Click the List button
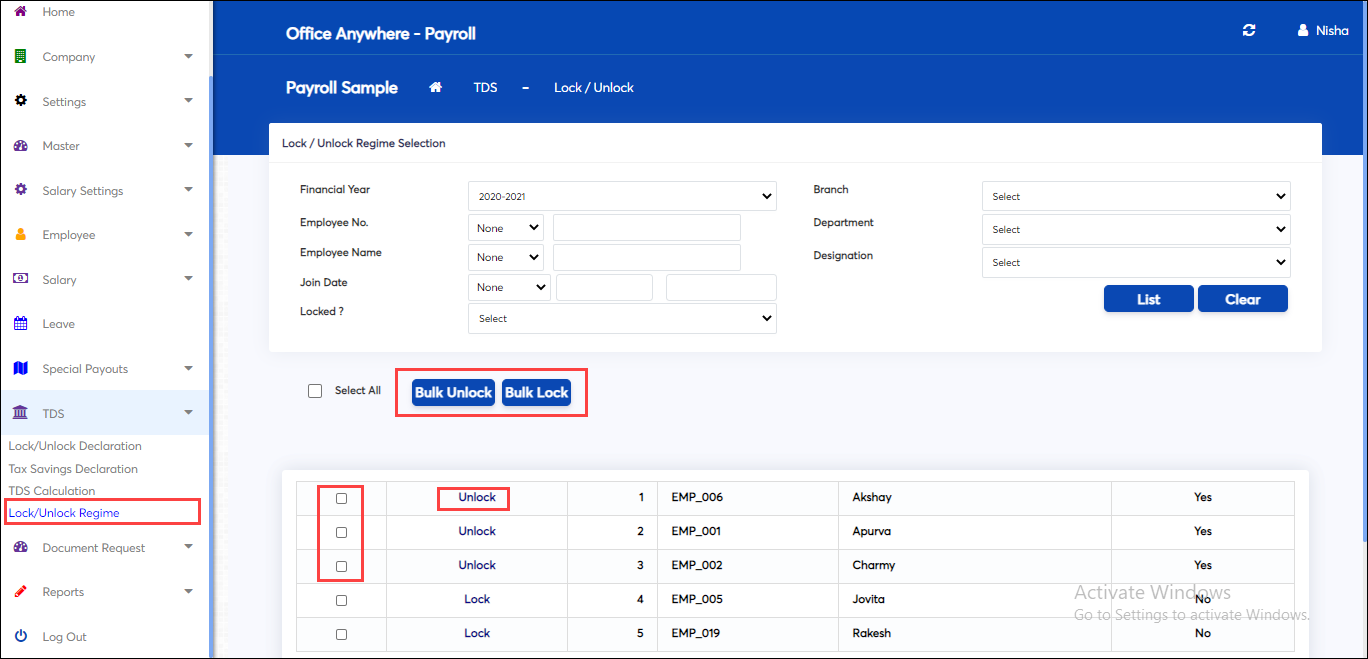Screen dimensions: 1368x659 tap(1149, 299)
